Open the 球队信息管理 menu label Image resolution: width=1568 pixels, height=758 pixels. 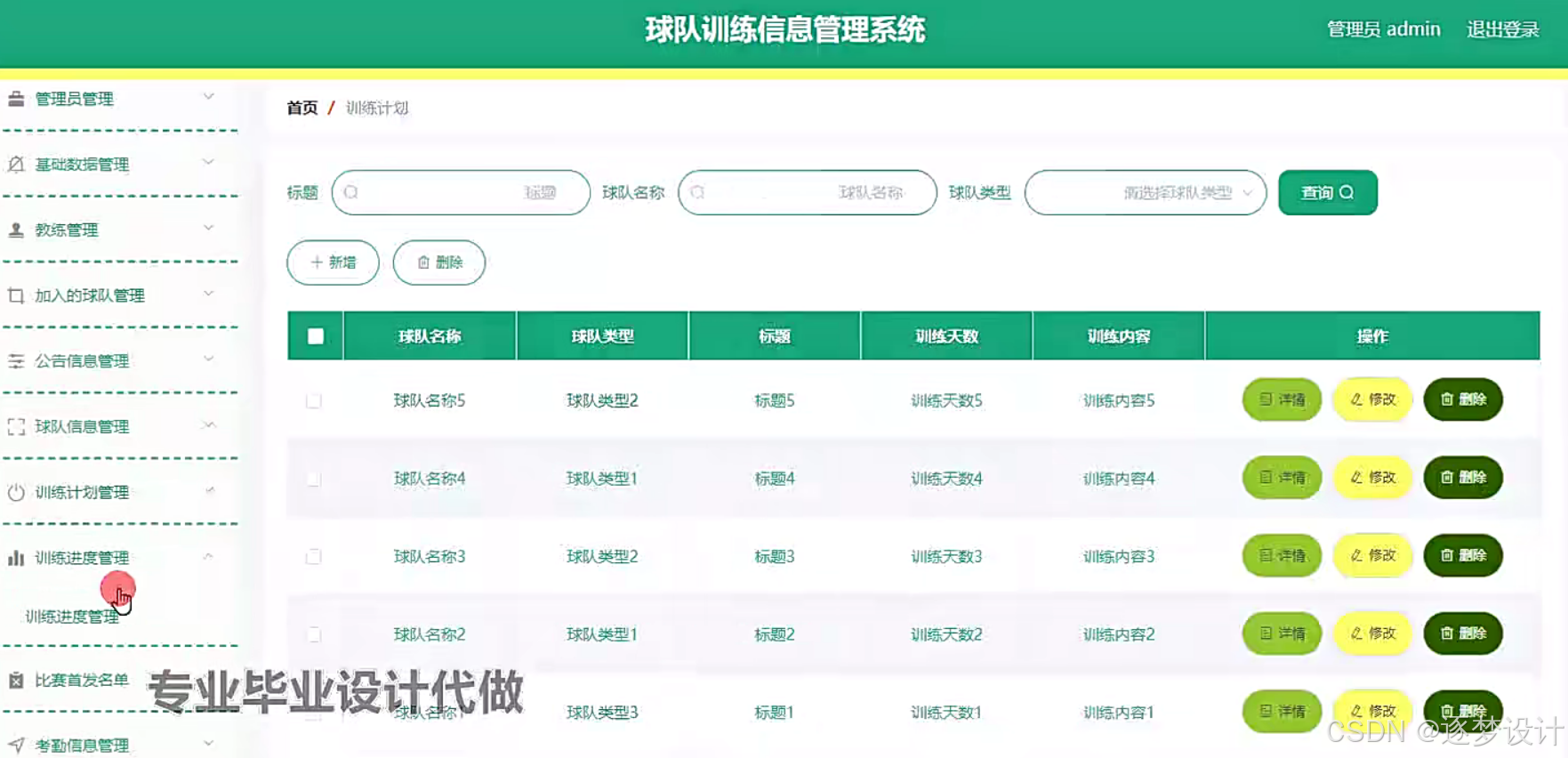[x=82, y=426]
